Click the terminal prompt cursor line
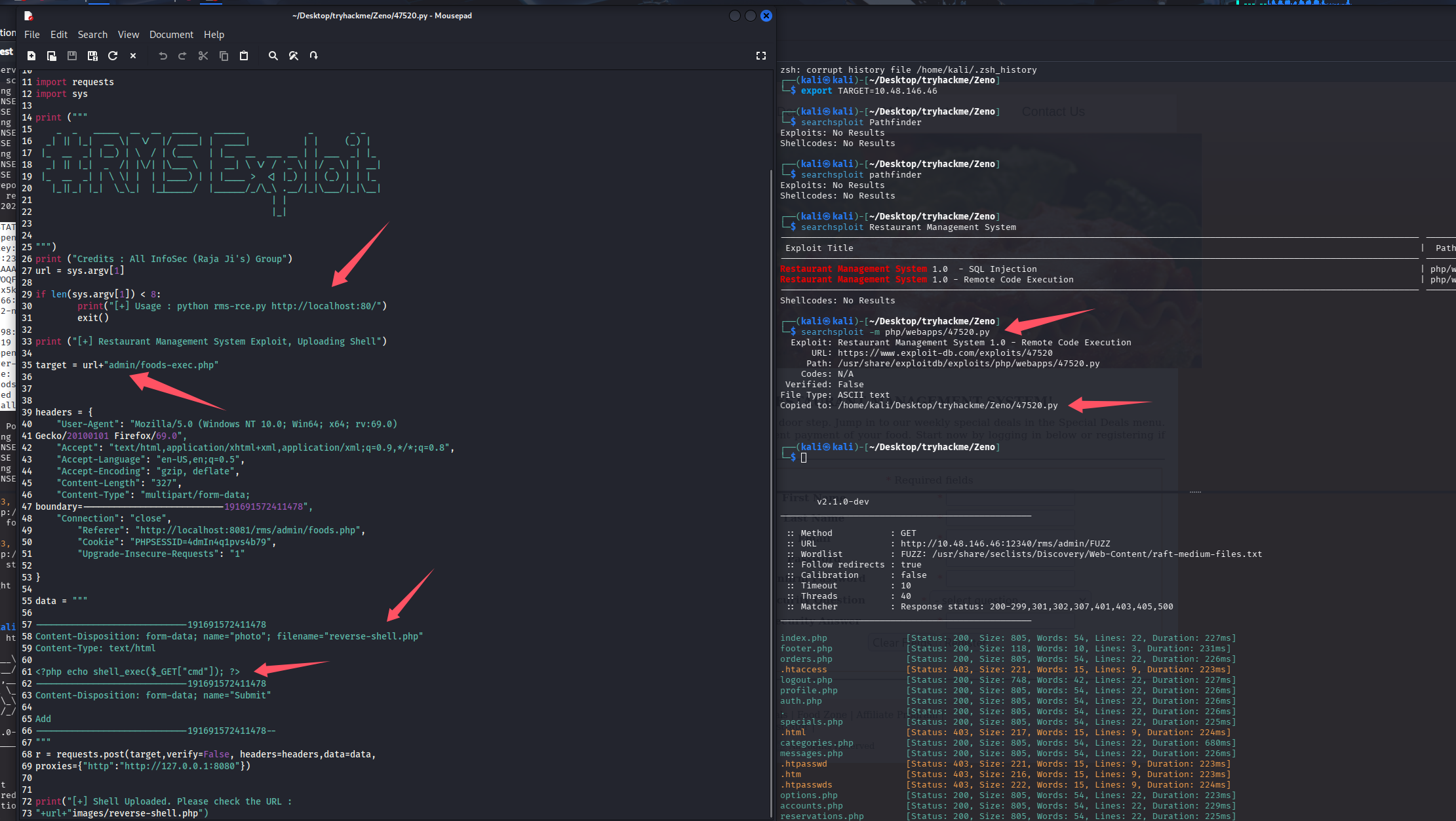Screen dimensions: 1456x821 [x=804, y=457]
